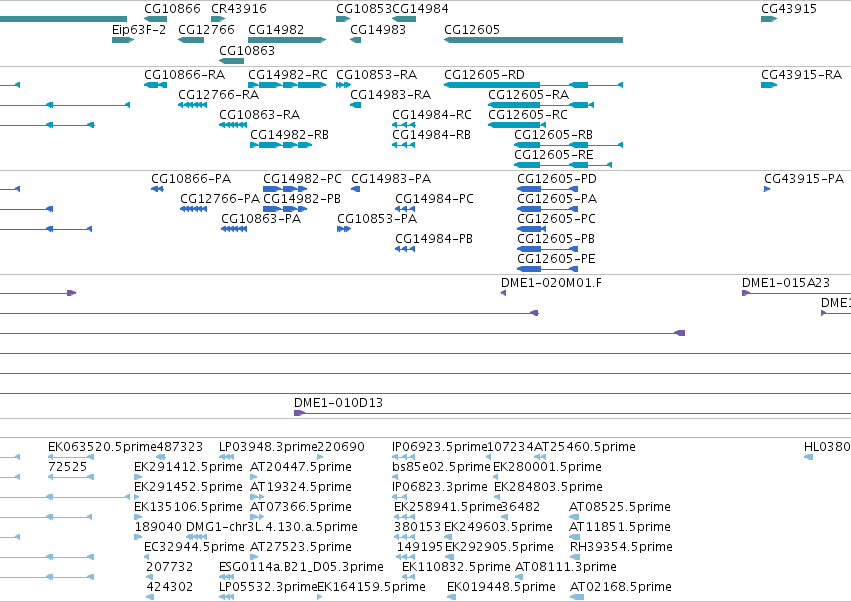Click transcript CG14982-RB
The image size is (851, 602).
tap(289, 135)
